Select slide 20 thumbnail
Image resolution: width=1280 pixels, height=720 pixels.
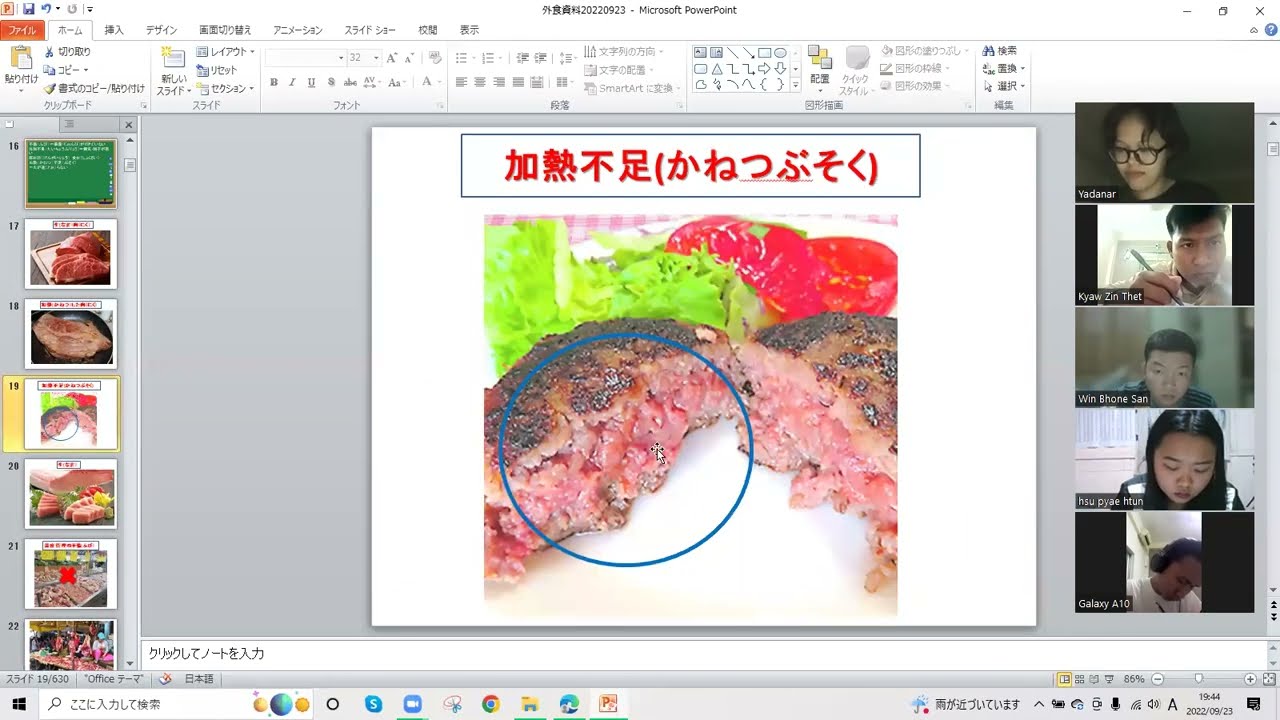tap(70, 494)
